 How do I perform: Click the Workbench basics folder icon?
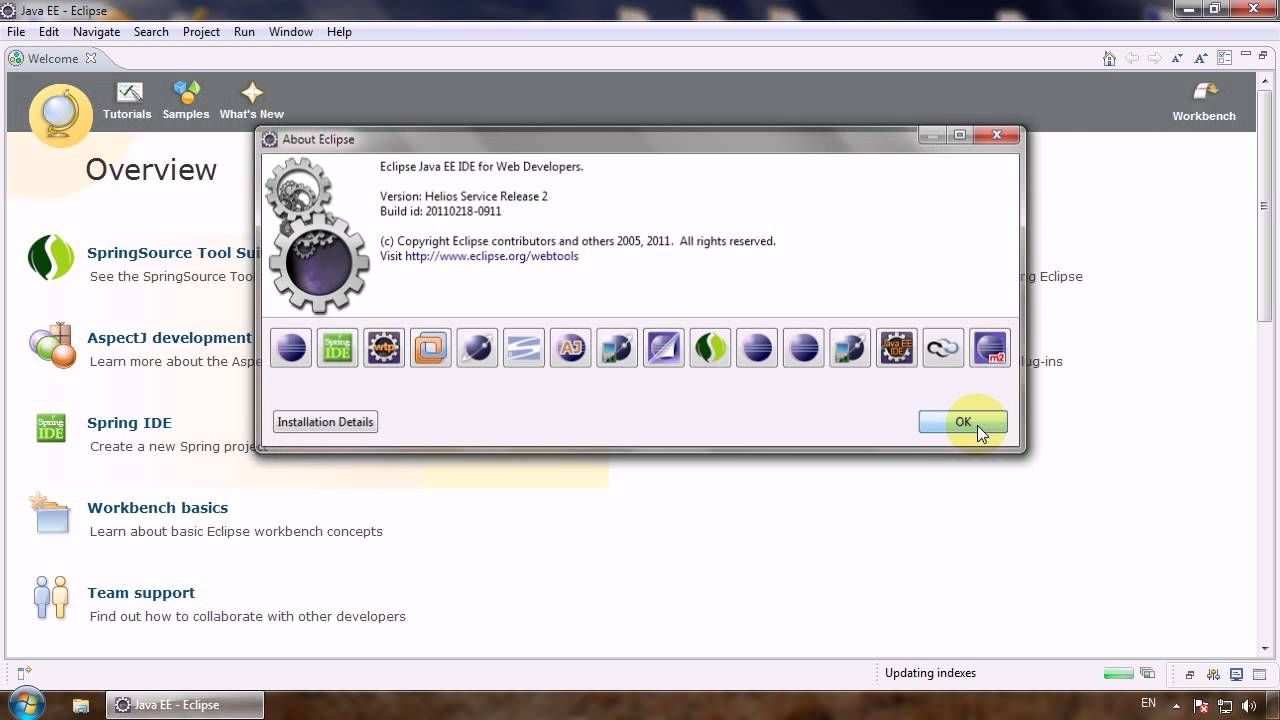50,513
